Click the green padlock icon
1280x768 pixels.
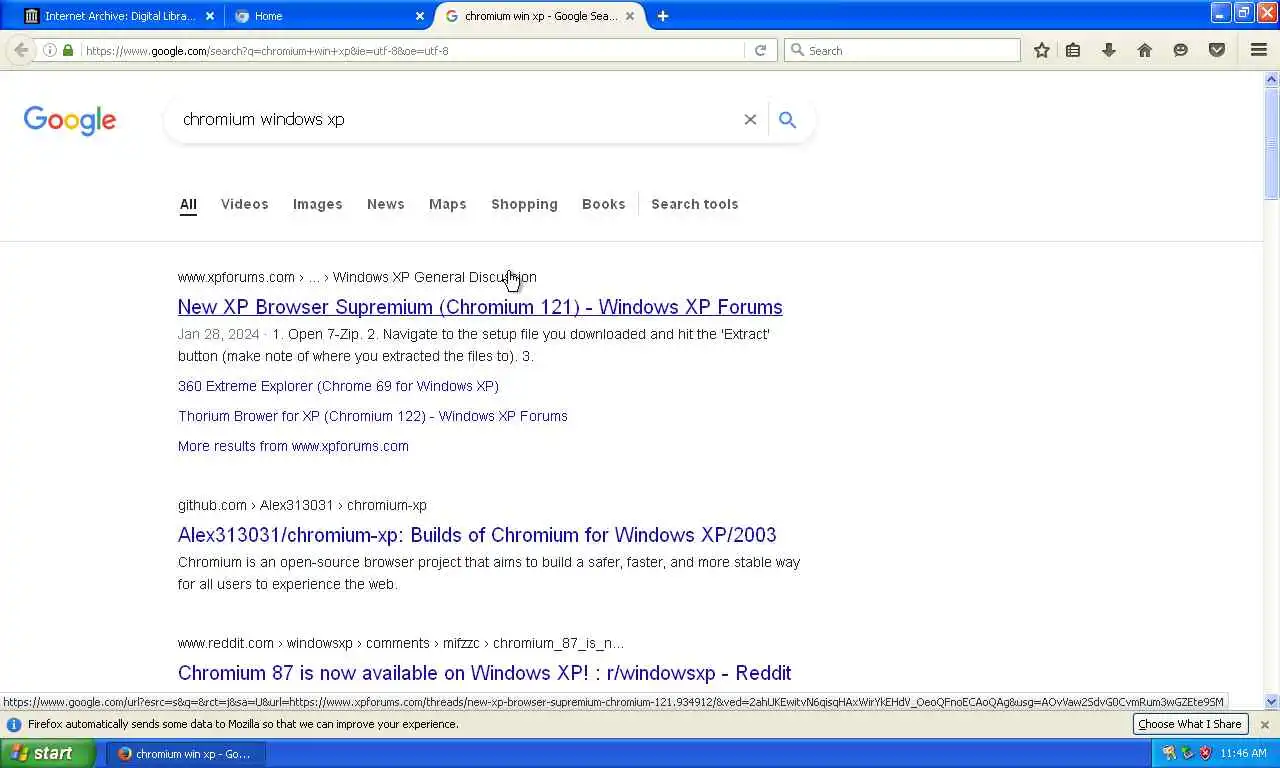pos(68,50)
